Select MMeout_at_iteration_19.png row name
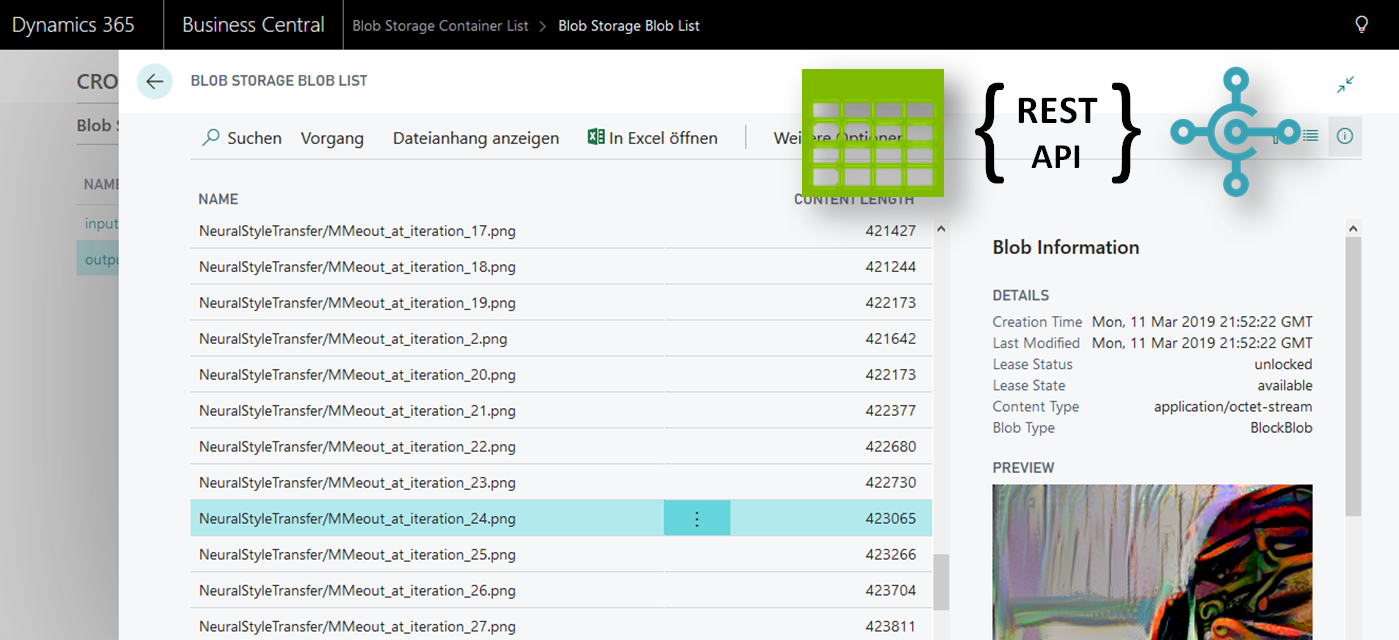This screenshot has width=1399, height=640. pos(357,303)
